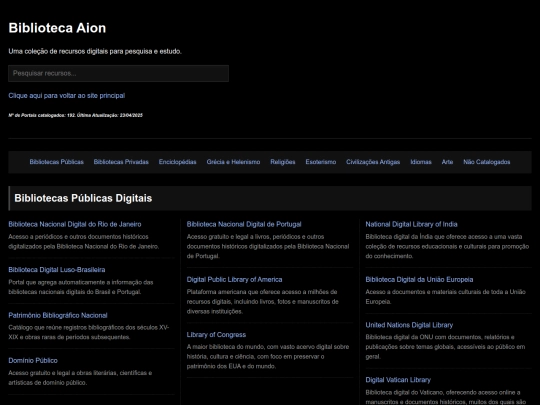Open United Nations Digital Library link
The image size is (540, 405).
pos(409,325)
